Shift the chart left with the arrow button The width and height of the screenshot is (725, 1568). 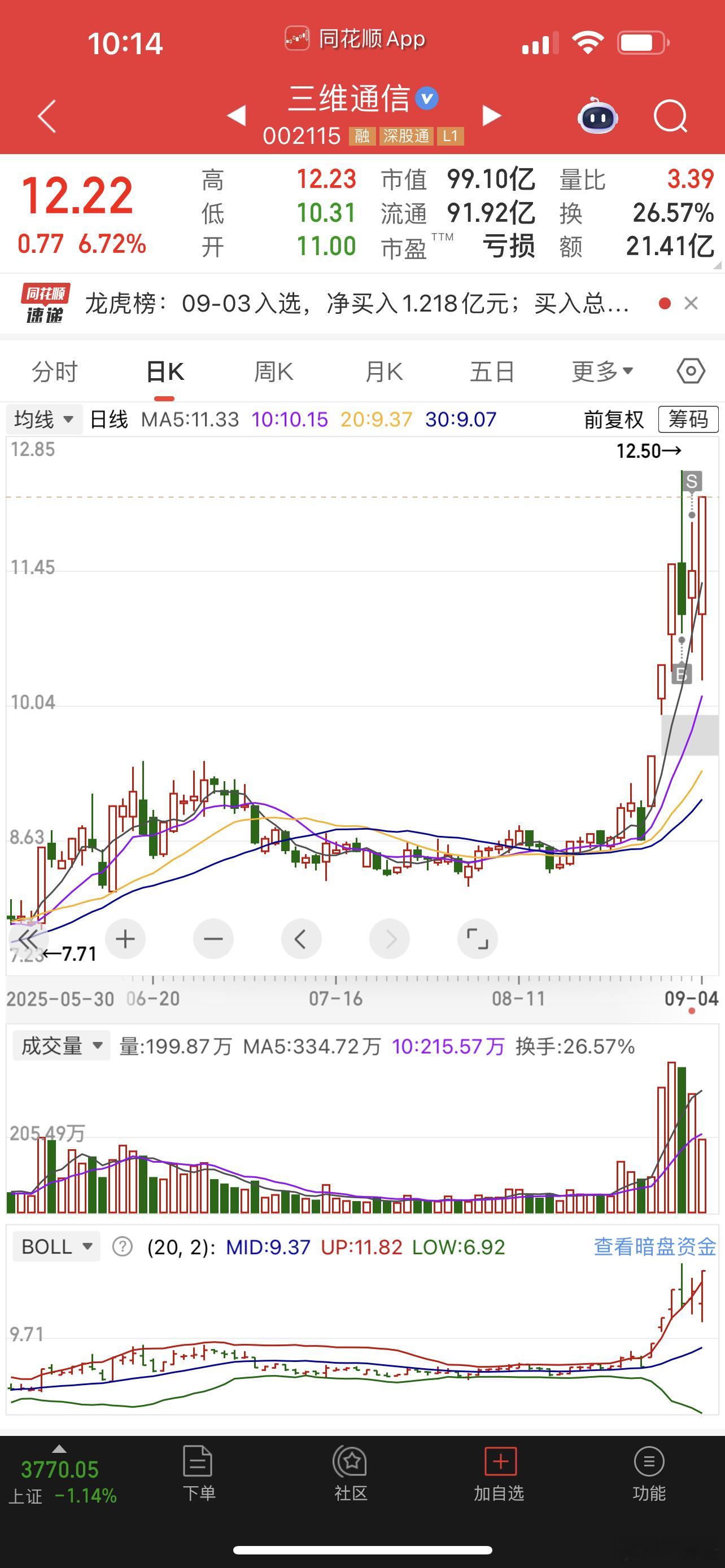(x=301, y=939)
